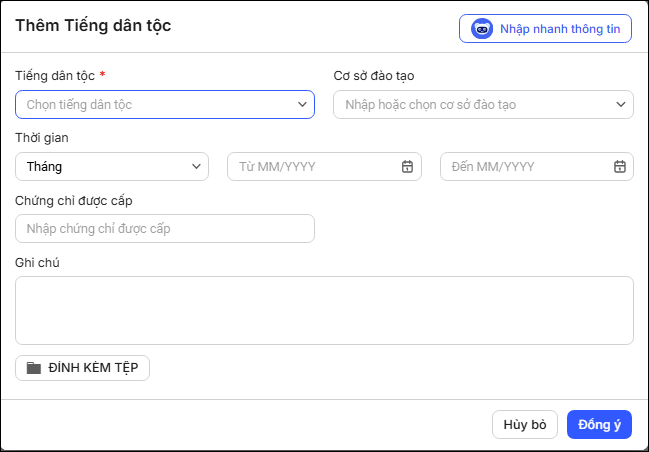The height and width of the screenshot is (452, 649).
Task: Select the Chọn tiếng dân tộc combo box
Action: pyautogui.click(x=165, y=104)
